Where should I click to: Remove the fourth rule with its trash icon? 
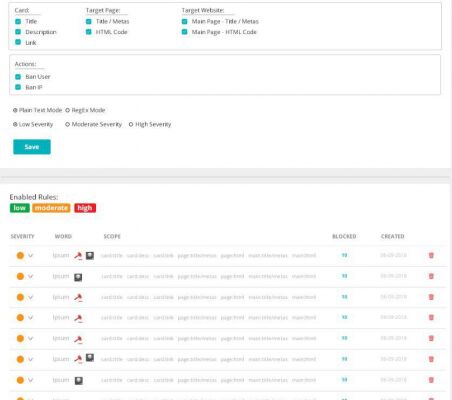[x=431, y=317]
